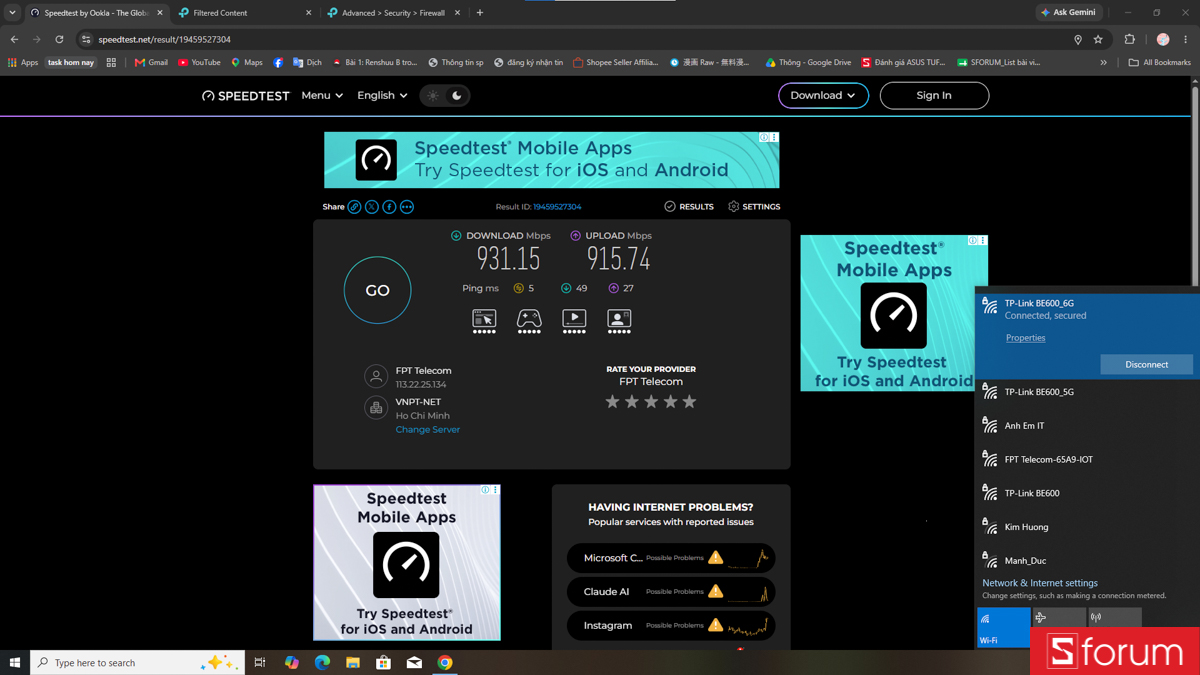This screenshot has width=1200, height=675.
Task: Click the taskbar search box
Action: click(x=138, y=663)
